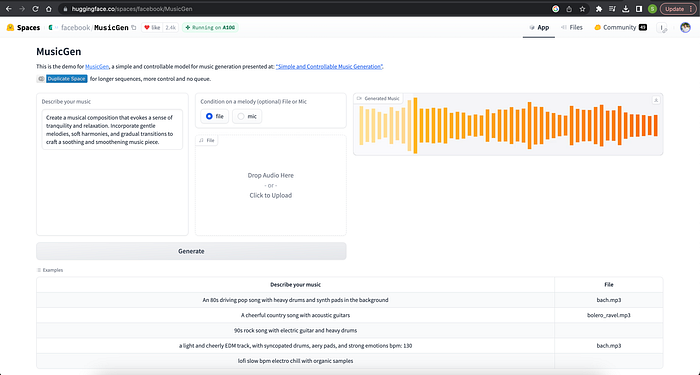Click the facebook organization avatar icon
Screen dimensions: 700x375
click(50, 28)
